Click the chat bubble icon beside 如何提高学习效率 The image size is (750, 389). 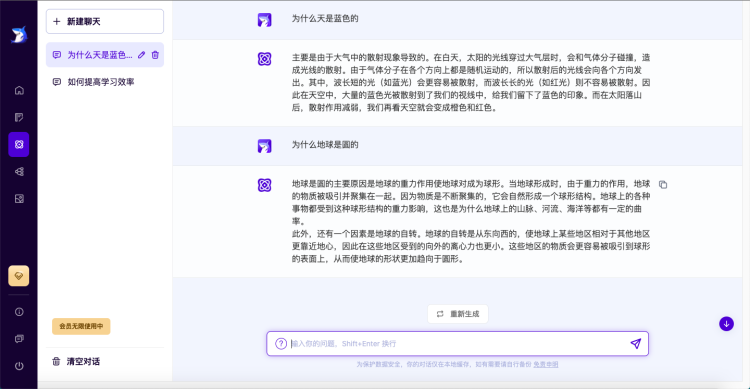(57, 82)
